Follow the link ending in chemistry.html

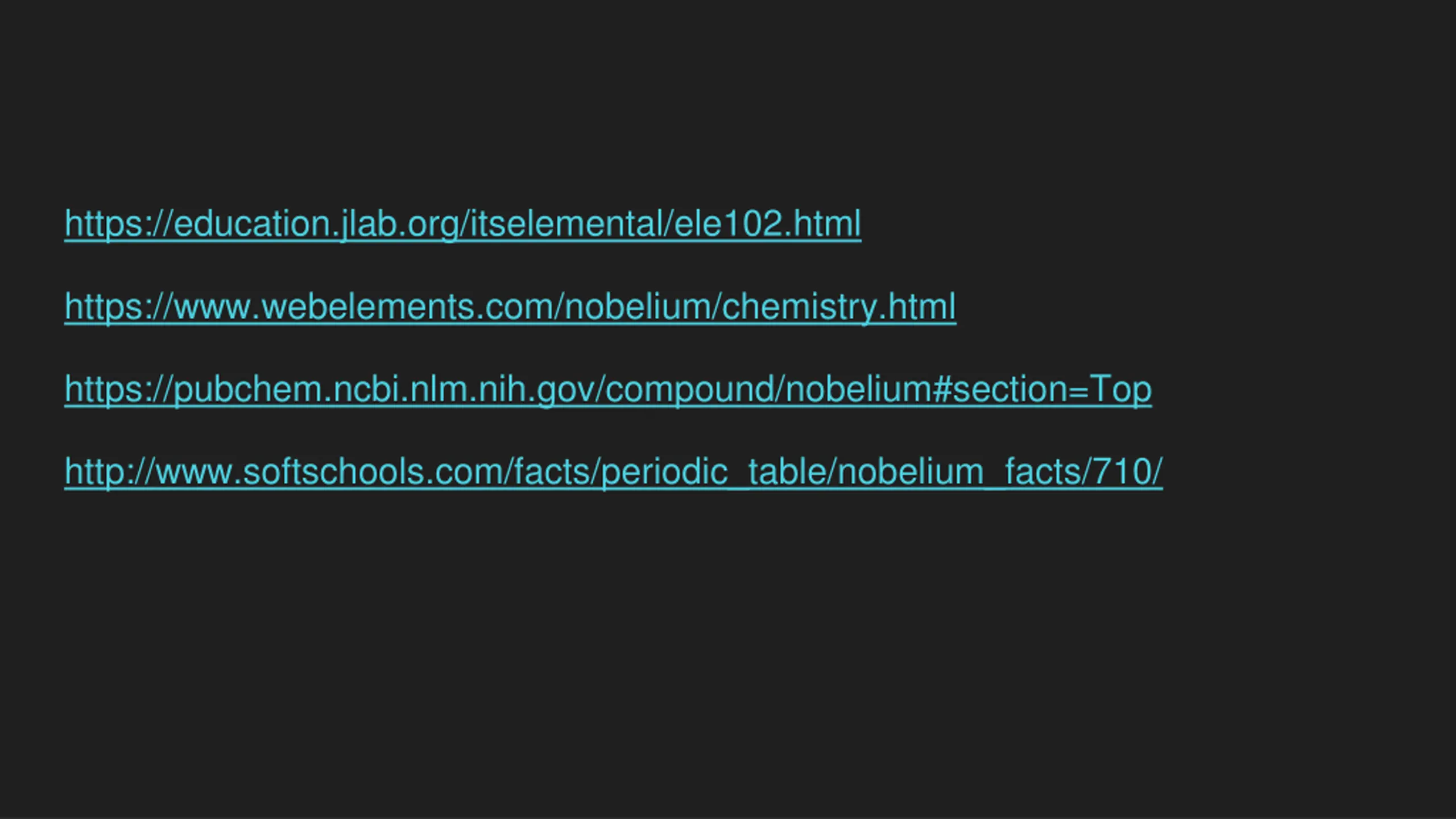click(x=510, y=307)
